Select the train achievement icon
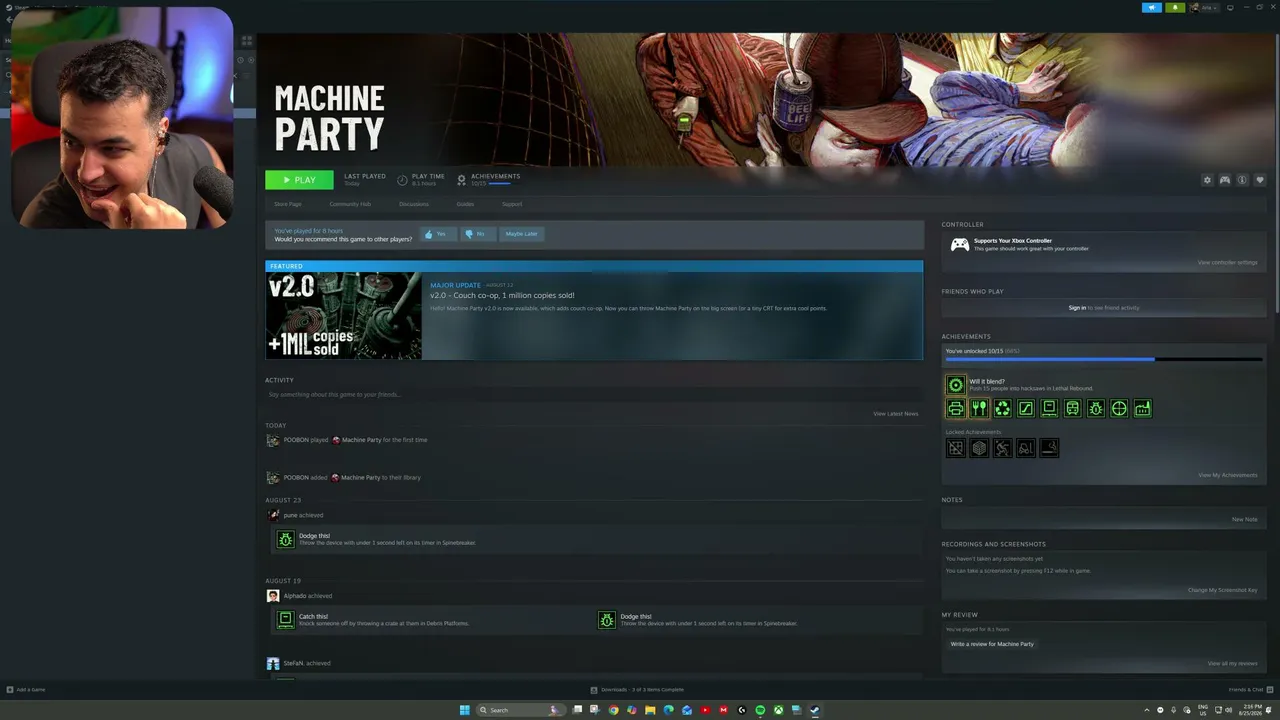The width and height of the screenshot is (1280, 720). click(1072, 408)
